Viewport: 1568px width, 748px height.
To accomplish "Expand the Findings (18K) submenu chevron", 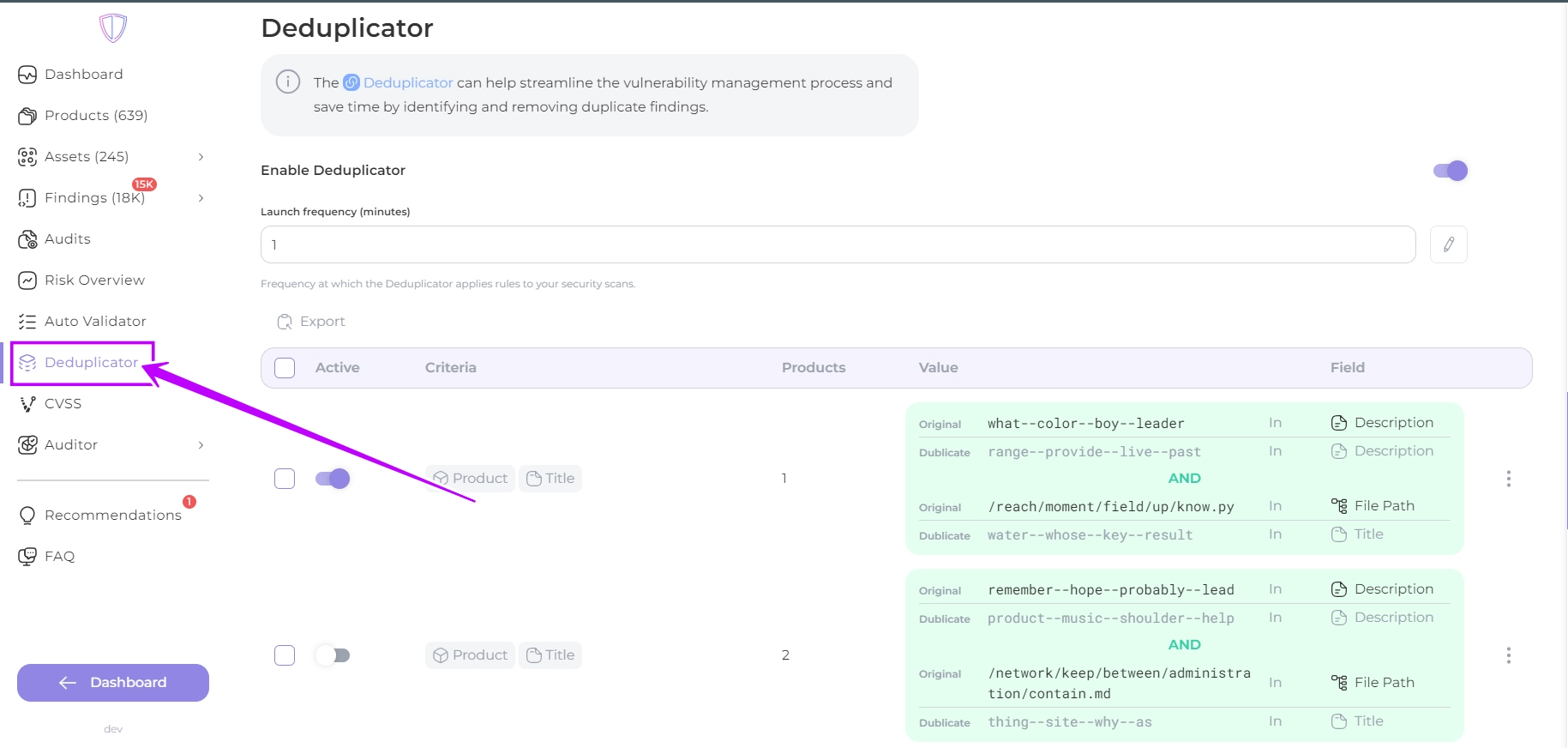I will click(201, 197).
